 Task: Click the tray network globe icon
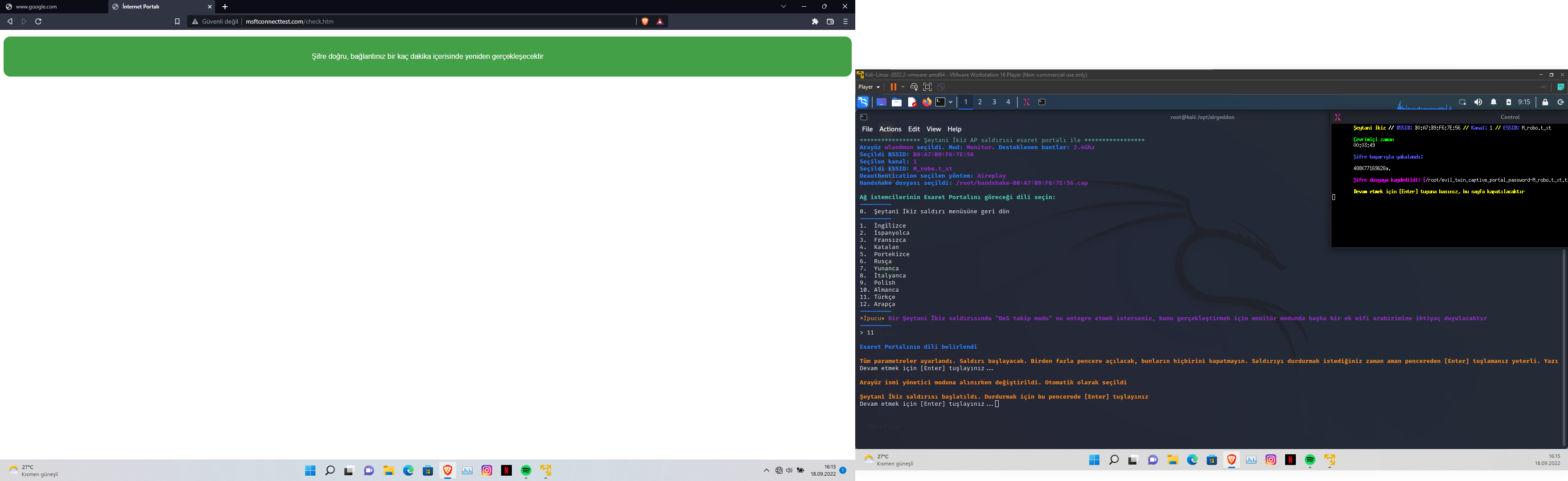point(779,471)
